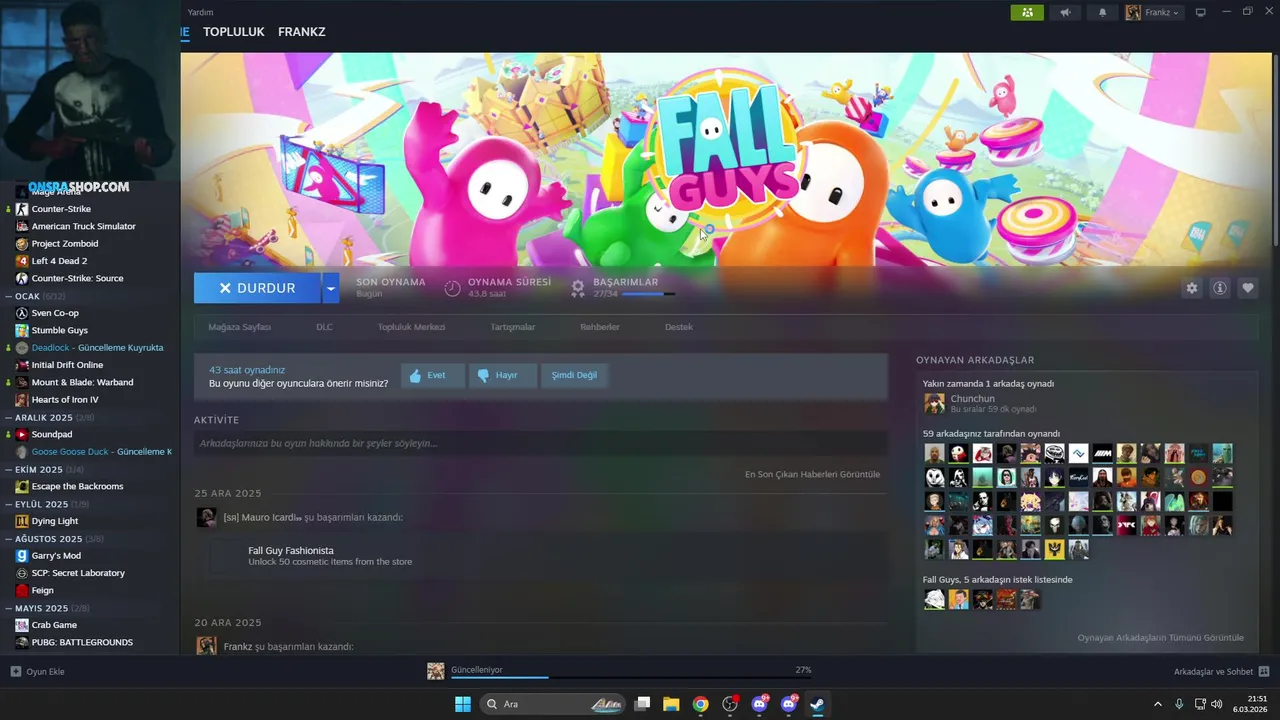
Task: Open Topluluk Merkezi tab
Action: pyautogui.click(x=411, y=327)
